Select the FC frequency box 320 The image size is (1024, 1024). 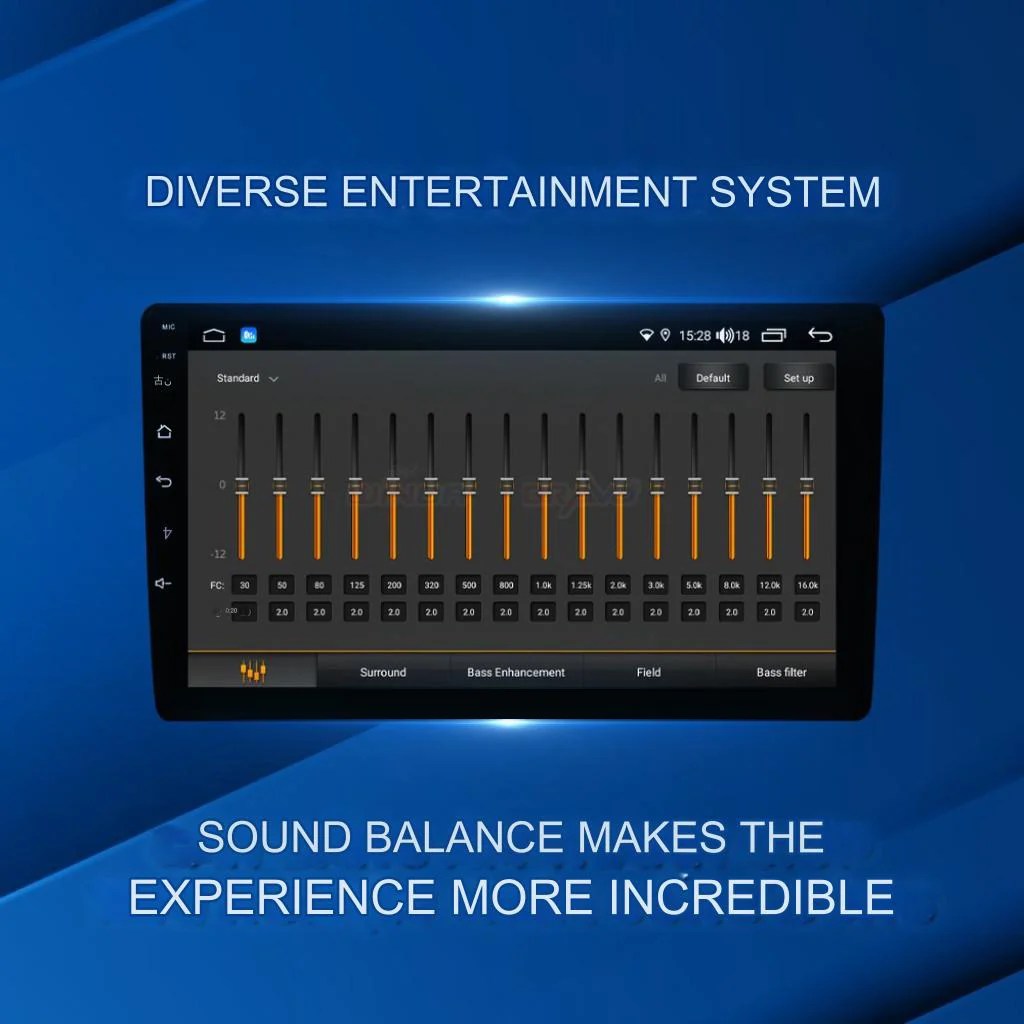pos(432,585)
